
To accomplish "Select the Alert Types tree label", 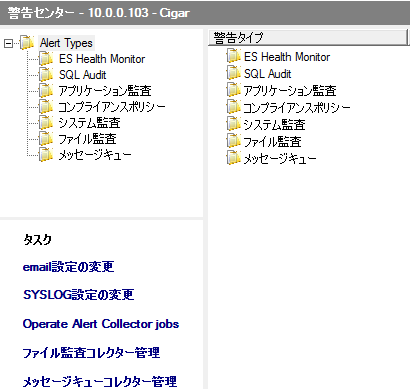I will coord(66,43).
